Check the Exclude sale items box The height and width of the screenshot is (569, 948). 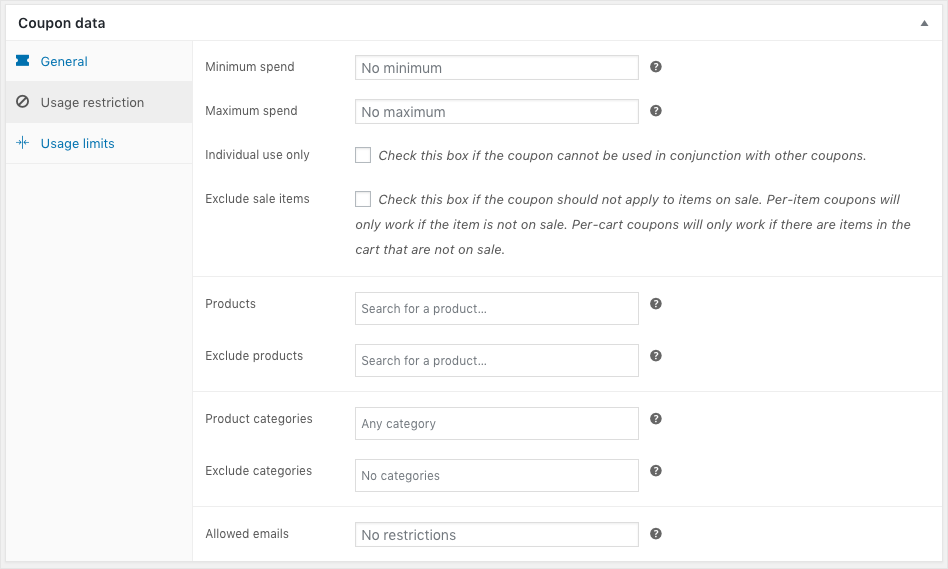point(363,199)
